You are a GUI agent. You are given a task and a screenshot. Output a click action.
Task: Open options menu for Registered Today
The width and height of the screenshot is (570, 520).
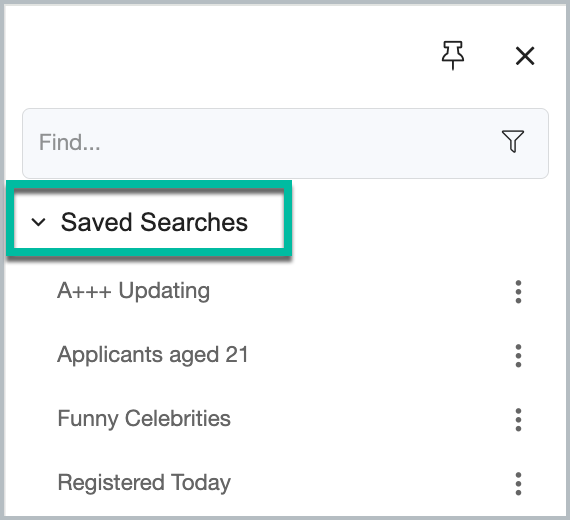click(518, 484)
